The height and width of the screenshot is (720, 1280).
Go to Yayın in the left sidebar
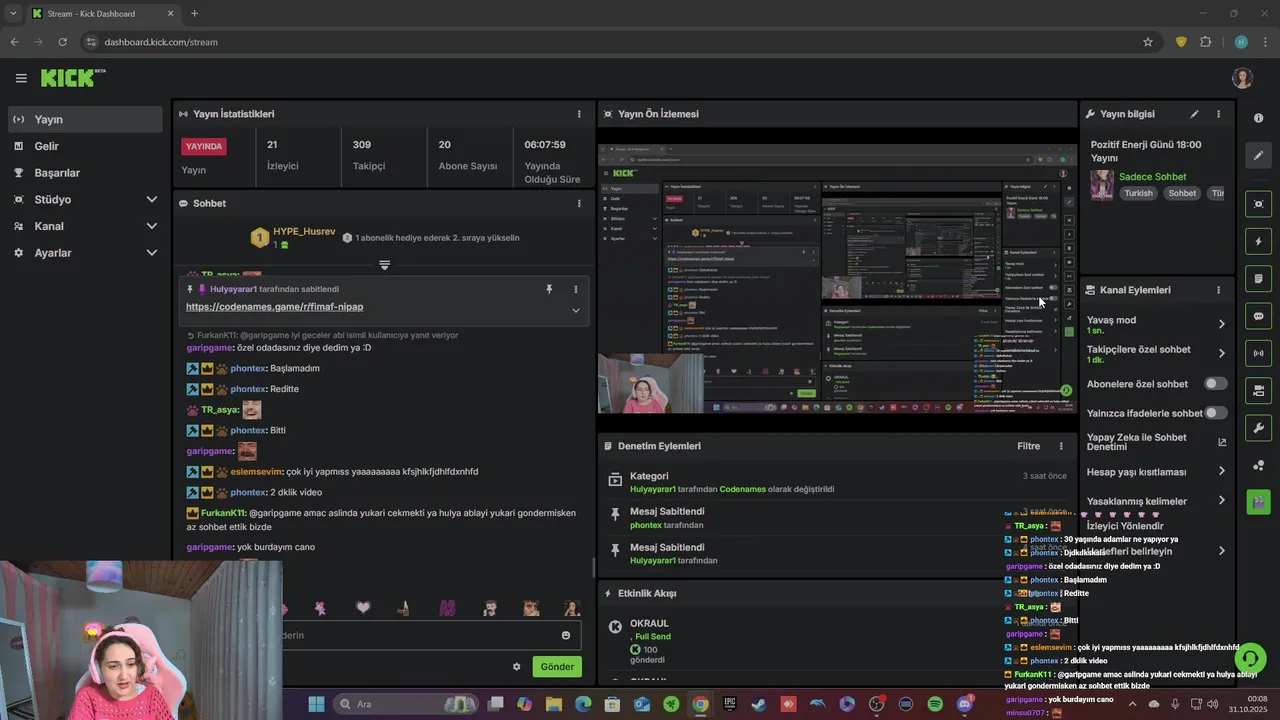[86, 119]
